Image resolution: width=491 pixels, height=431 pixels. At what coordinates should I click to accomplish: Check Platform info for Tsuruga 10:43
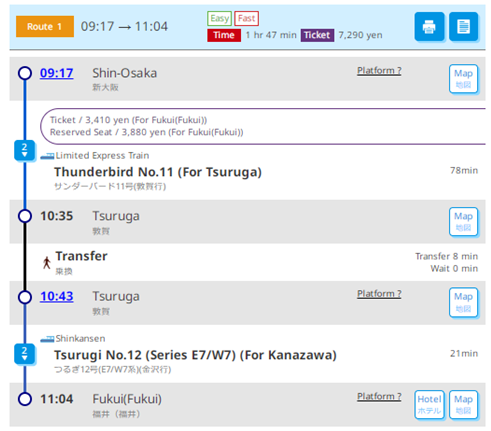(x=379, y=294)
